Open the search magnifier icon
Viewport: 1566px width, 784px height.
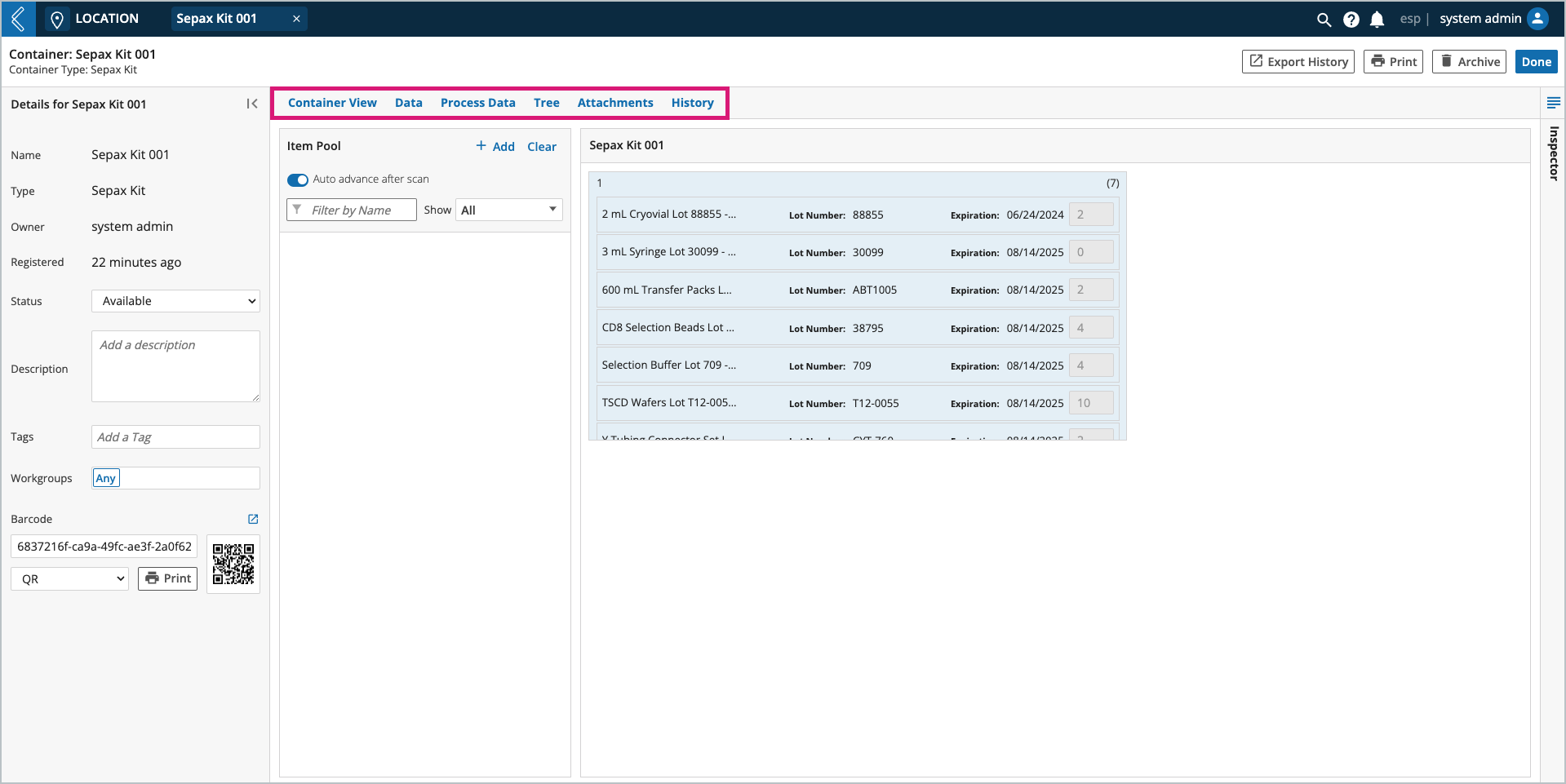(1324, 20)
